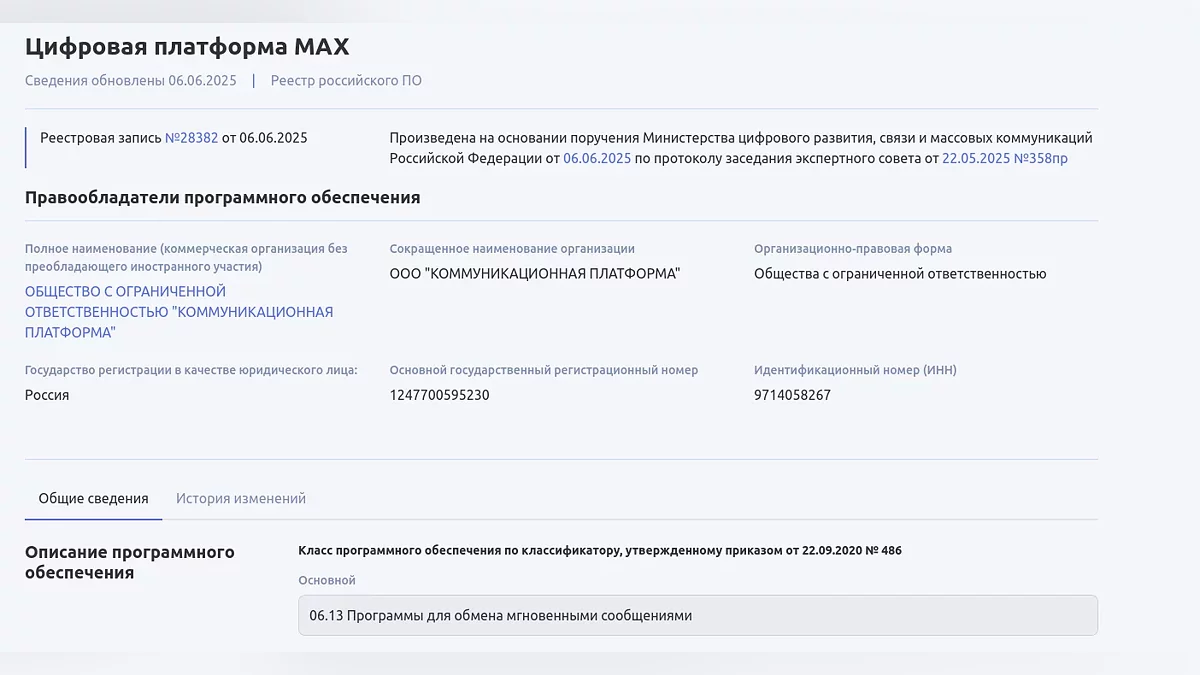Click the Общества с ограниченной ответственностью value
Viewport: 1200px width, 675px height.
pos(900,274)
